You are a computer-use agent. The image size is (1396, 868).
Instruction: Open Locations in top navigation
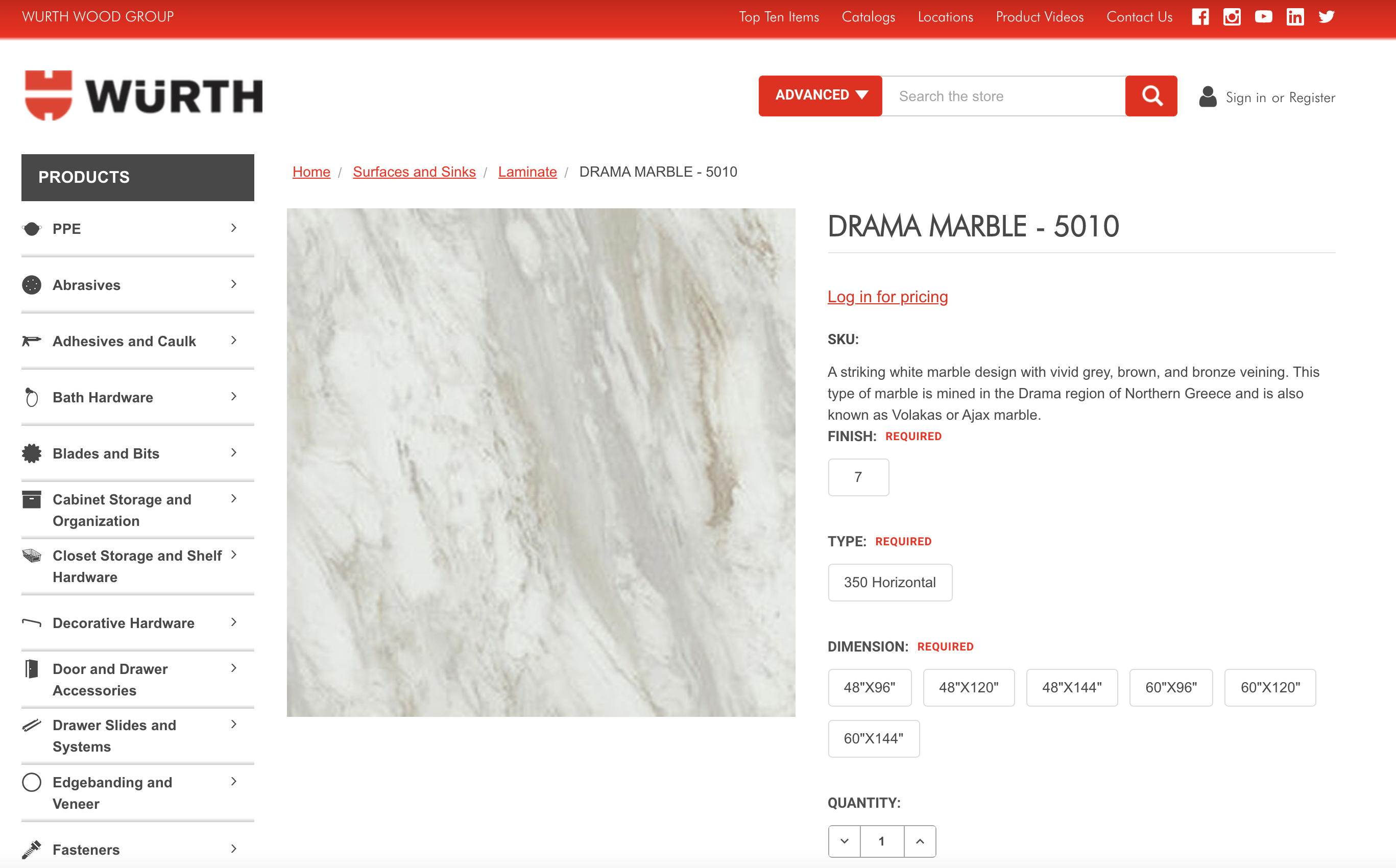coord(946,17)
